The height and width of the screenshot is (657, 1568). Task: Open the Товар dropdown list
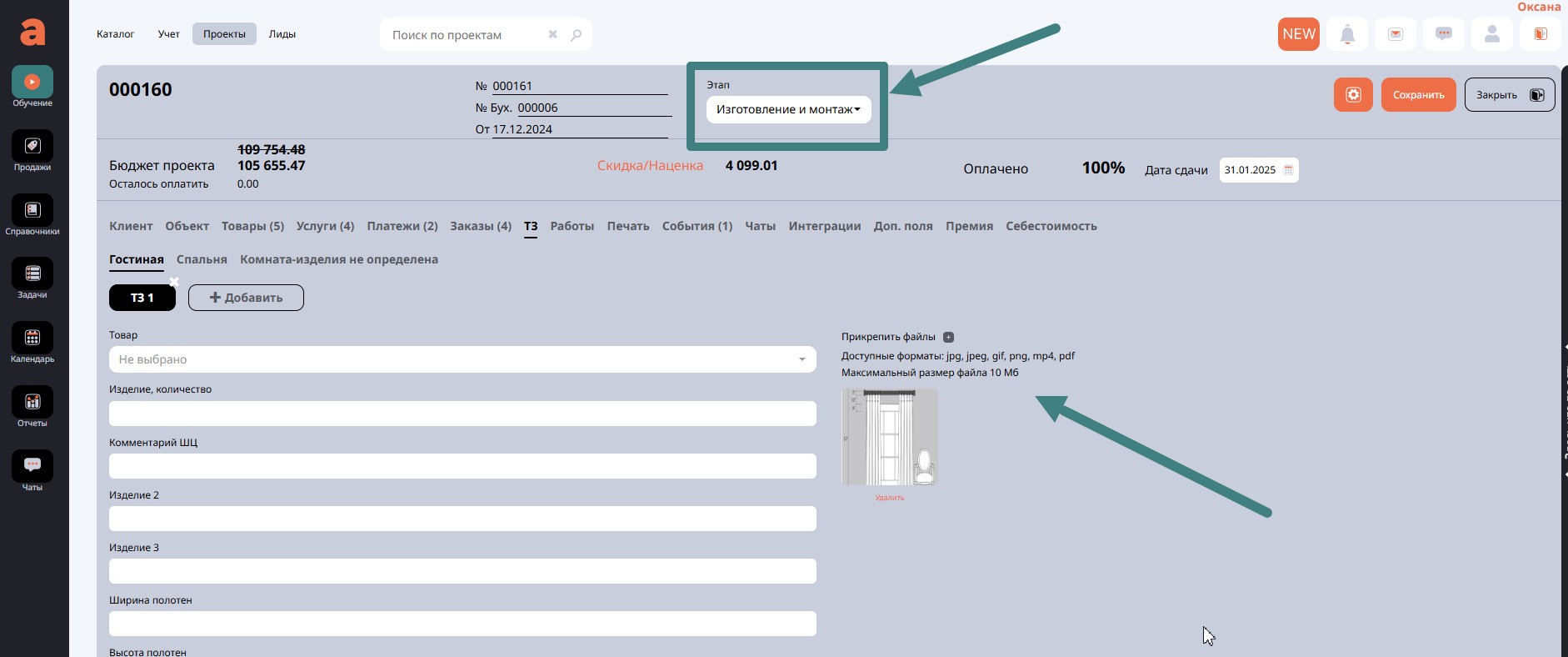click(x=462, y=359)
